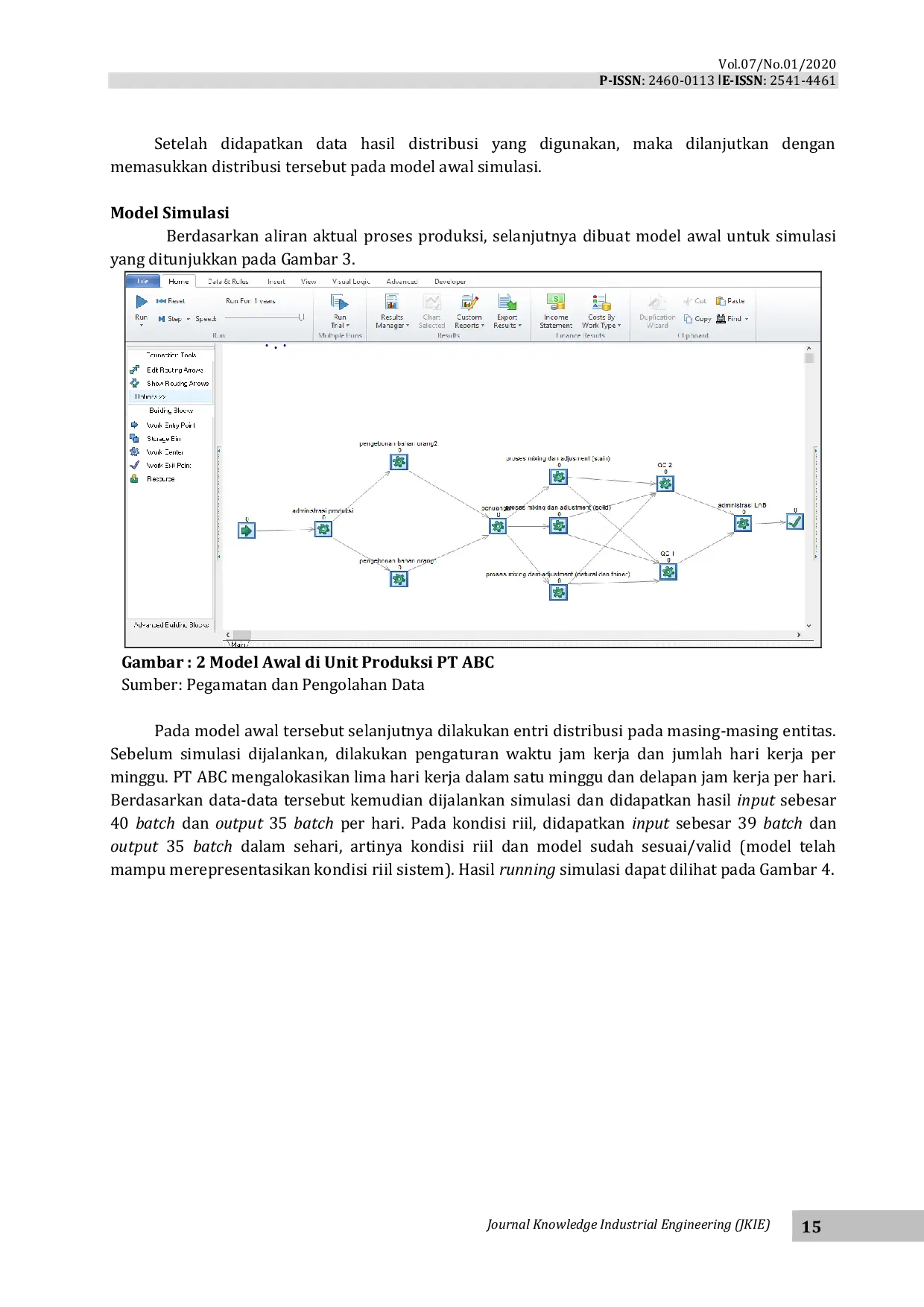Toggle Show Routing Arrows

coord(177,384)
